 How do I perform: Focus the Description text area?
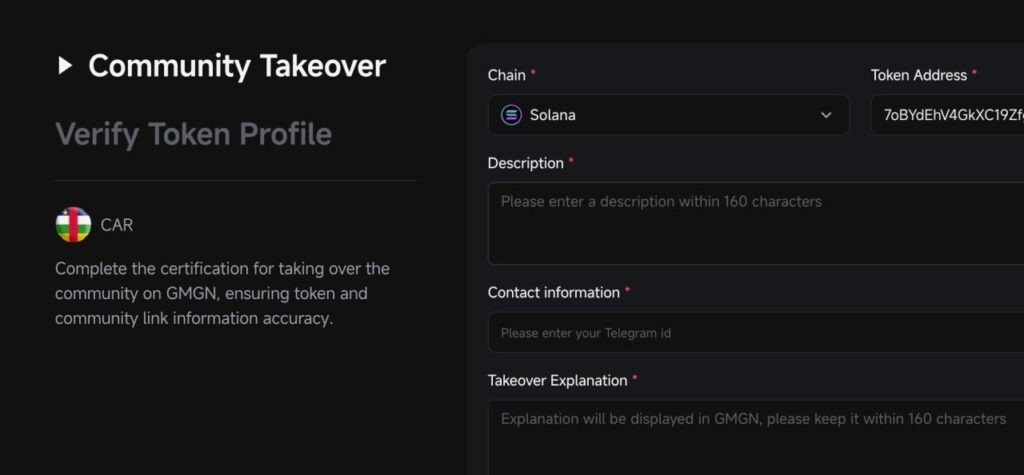pyautogui.click(x=755, y=223)
